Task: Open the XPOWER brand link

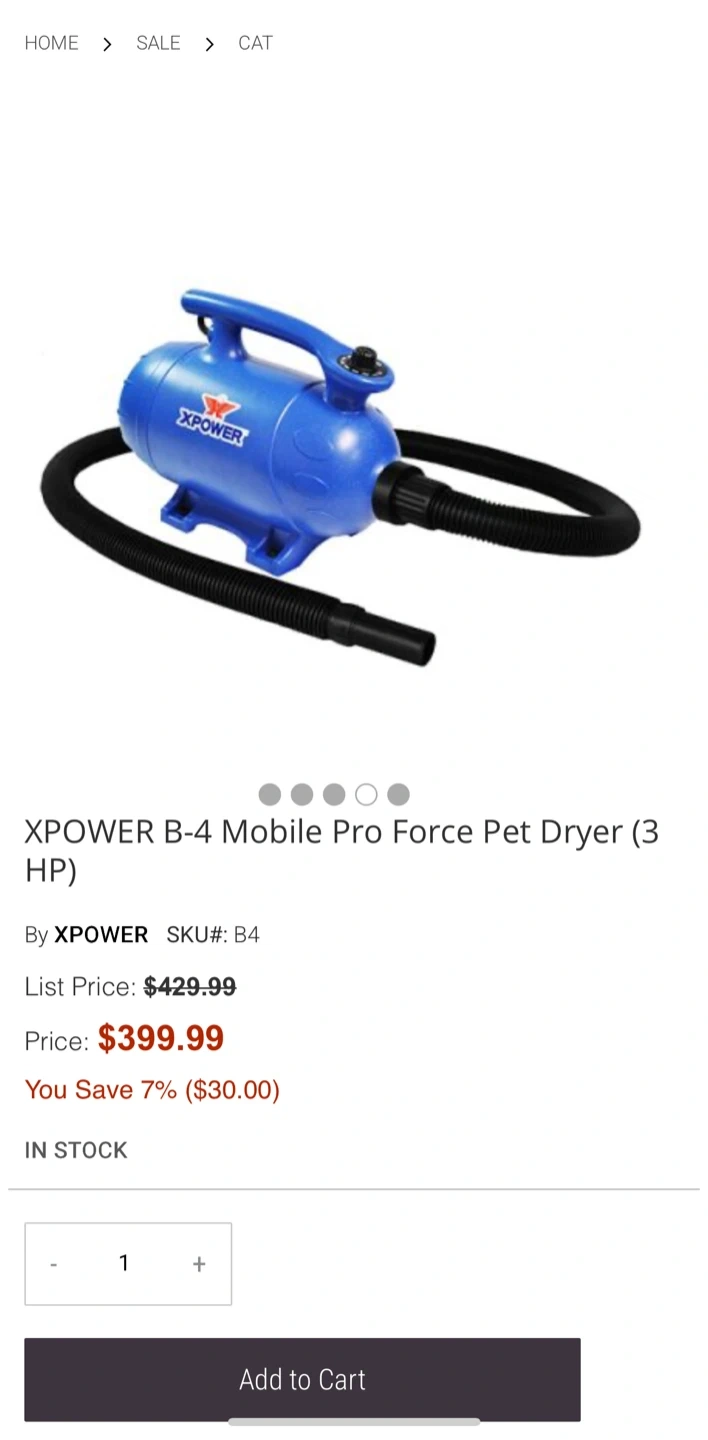Action: pos(101,935)
